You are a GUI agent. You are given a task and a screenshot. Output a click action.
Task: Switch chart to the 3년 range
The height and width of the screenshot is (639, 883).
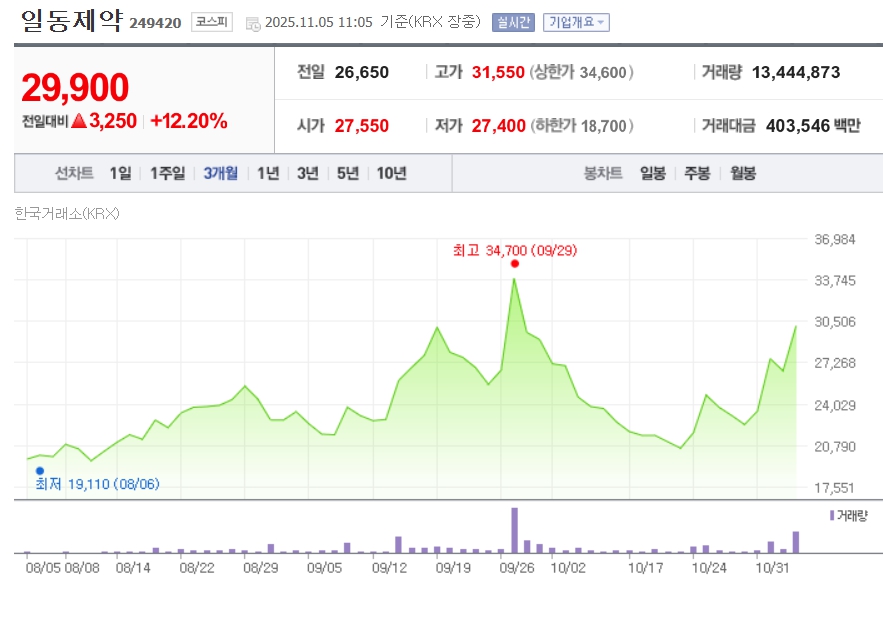[x=308, y=173]
